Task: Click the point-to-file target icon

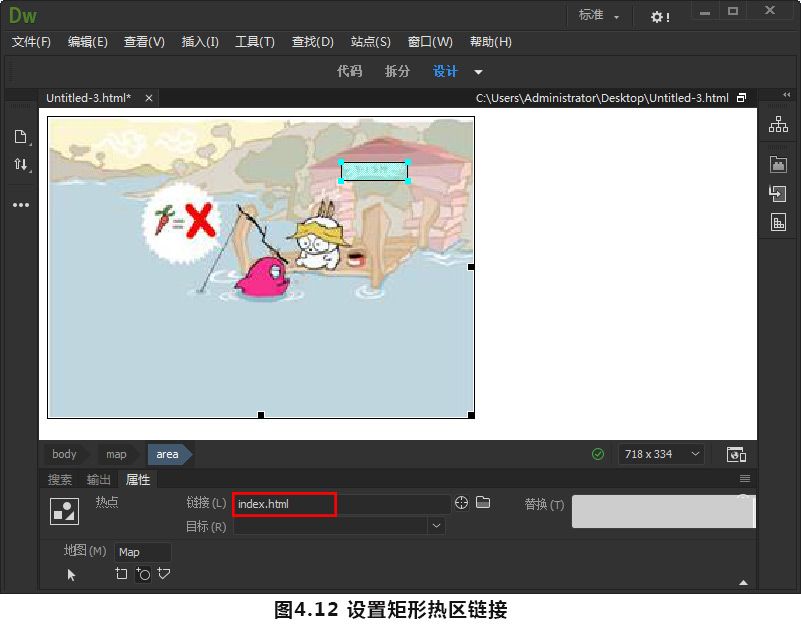Action: pos(461,502)
